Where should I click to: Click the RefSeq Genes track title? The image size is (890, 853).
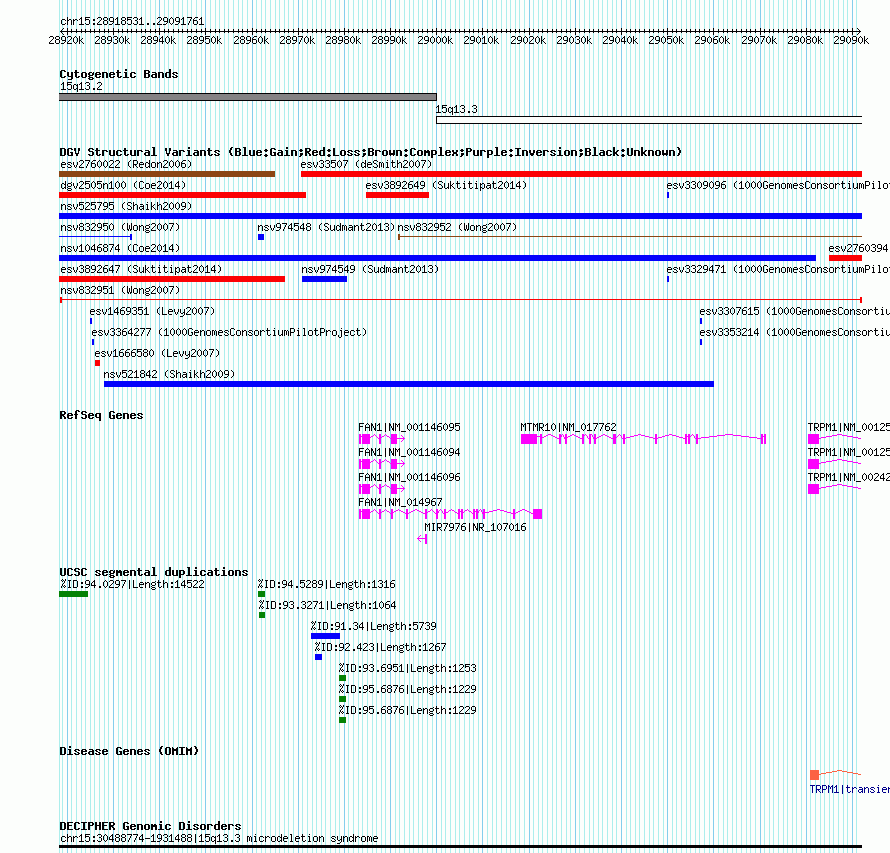[x=101, y=415]
